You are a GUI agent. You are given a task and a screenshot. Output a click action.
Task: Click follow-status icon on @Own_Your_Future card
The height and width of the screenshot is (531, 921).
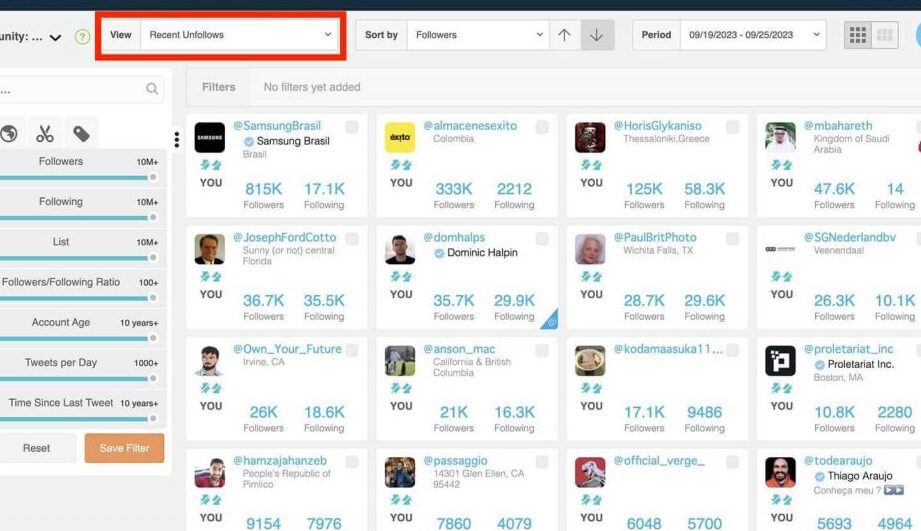[x=211, y=388]
